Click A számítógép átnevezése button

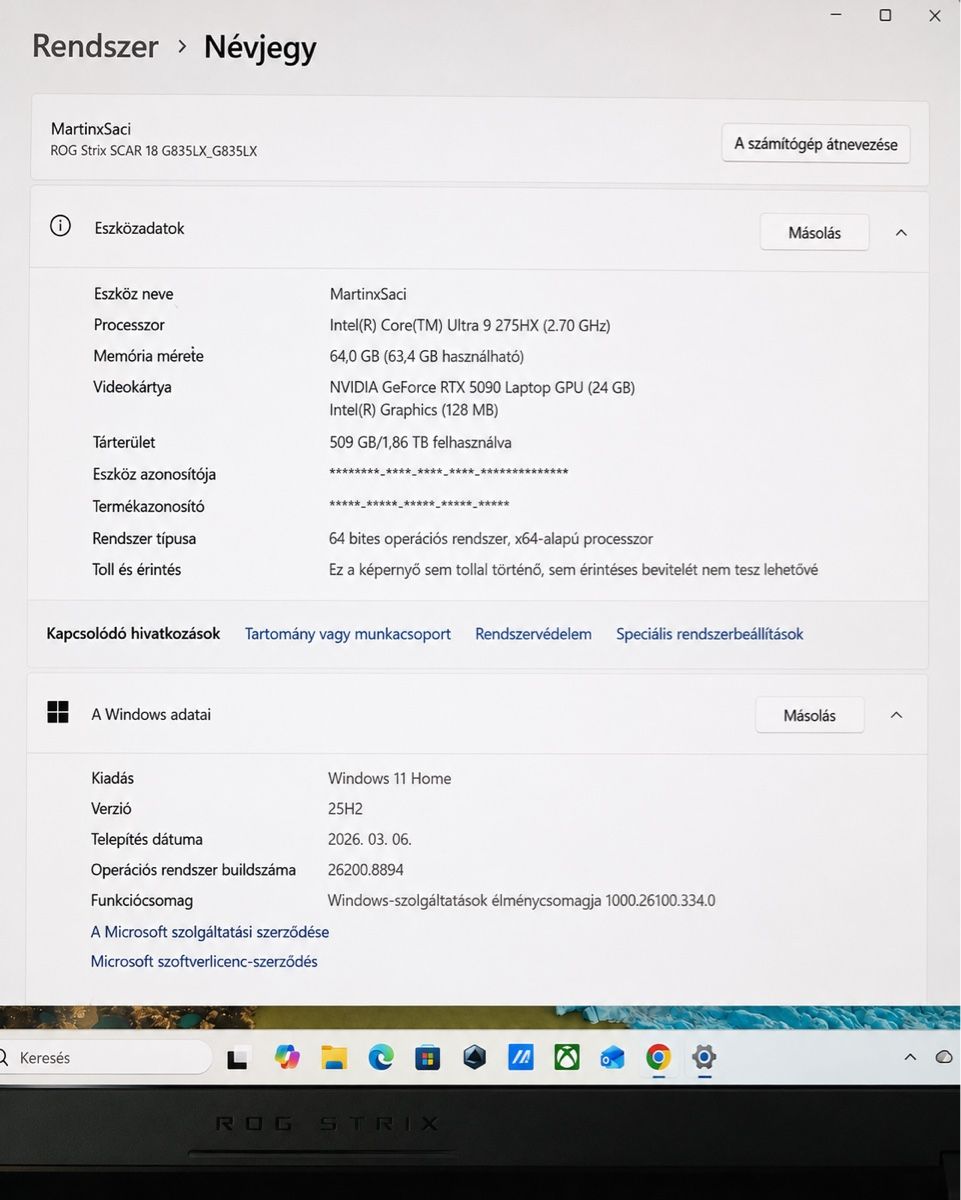pos(816,143)
